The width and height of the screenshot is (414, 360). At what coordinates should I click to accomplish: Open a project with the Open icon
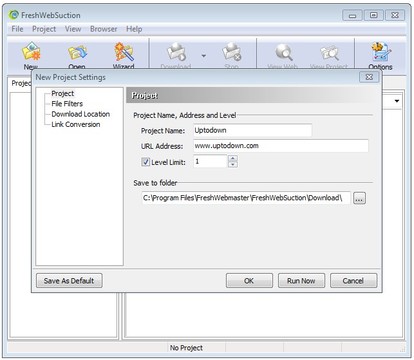pyautogui.click(x=77, y=52)
